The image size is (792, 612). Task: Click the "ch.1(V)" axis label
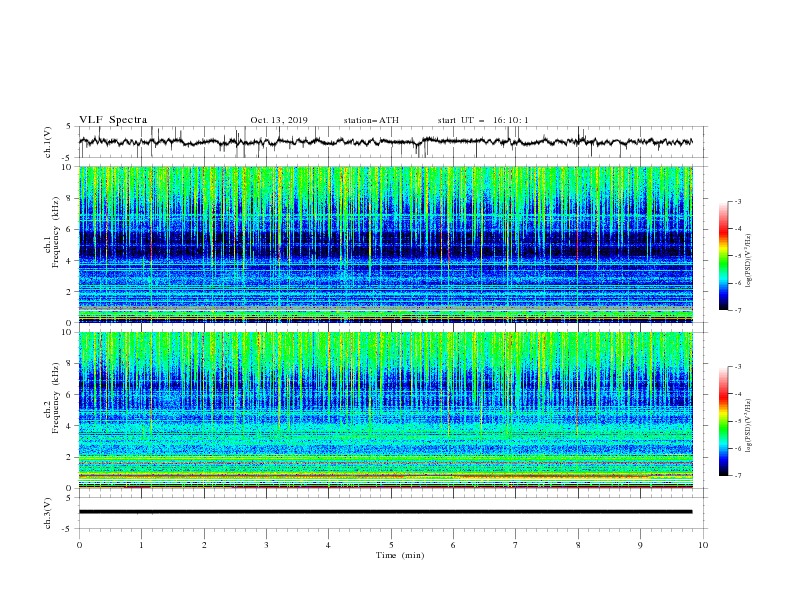click(48, 142)
